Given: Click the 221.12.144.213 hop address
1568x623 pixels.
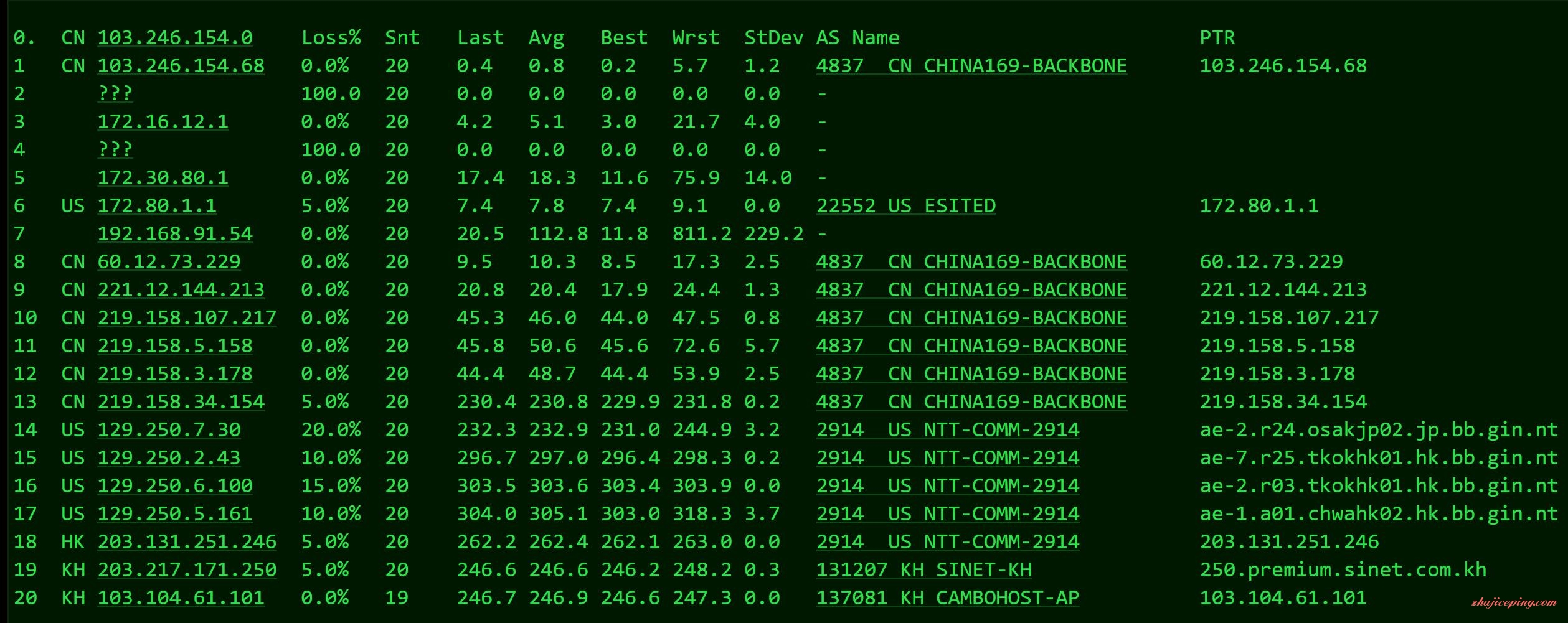Looking at the screenshot, I should (181, 290).
